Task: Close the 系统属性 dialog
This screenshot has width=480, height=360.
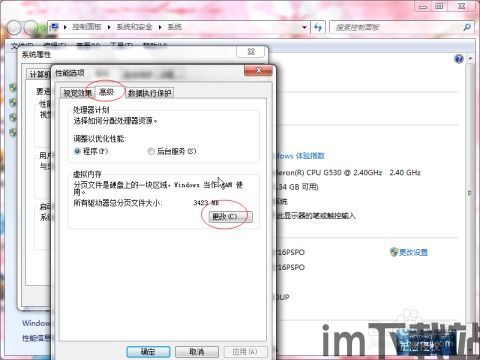Action: coord(252,52)
